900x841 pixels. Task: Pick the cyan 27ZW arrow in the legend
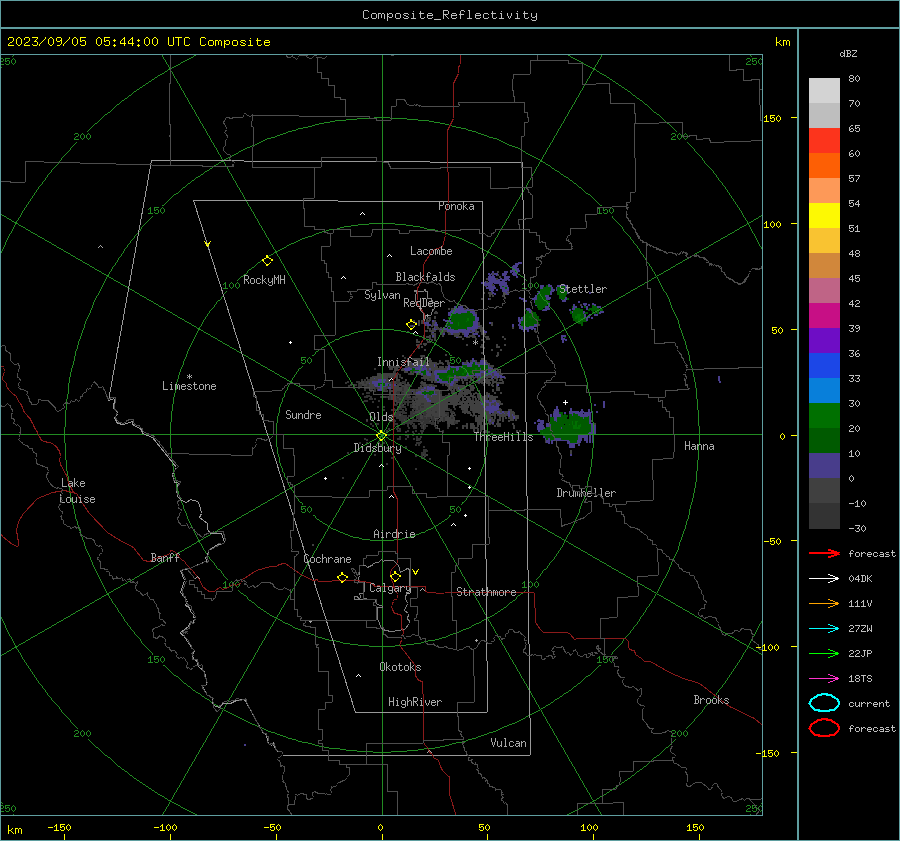[x=824, y=628]
